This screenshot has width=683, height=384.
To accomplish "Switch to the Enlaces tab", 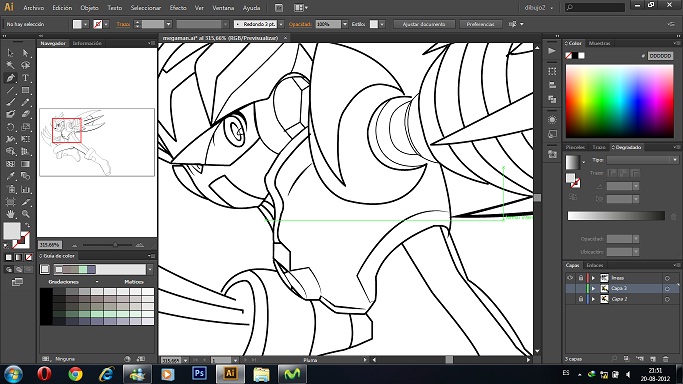I will pos(595,265).
